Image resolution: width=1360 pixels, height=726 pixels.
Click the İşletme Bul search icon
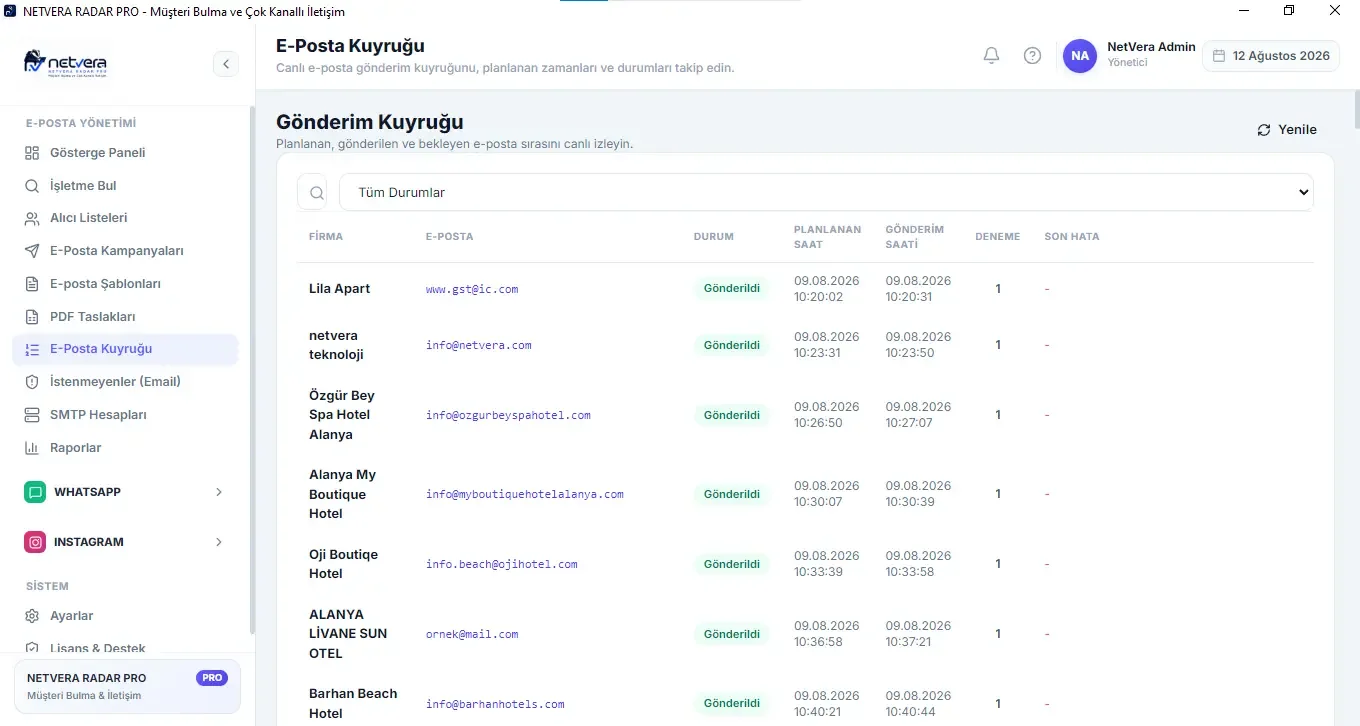(x=32, y=186)
